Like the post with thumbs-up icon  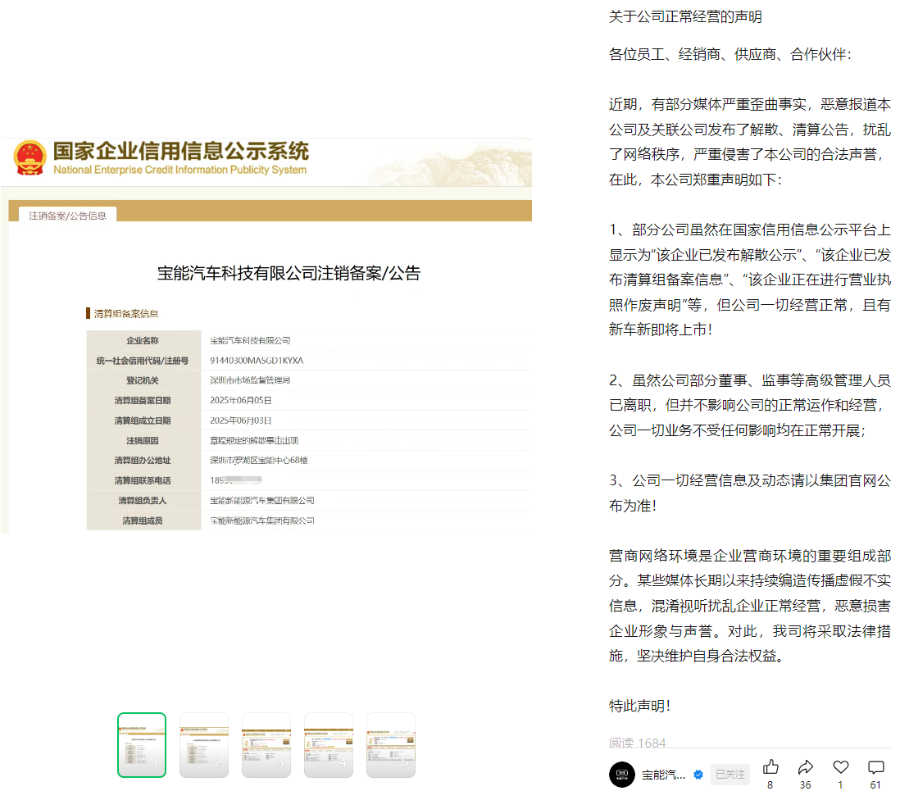tap(770, 767)
